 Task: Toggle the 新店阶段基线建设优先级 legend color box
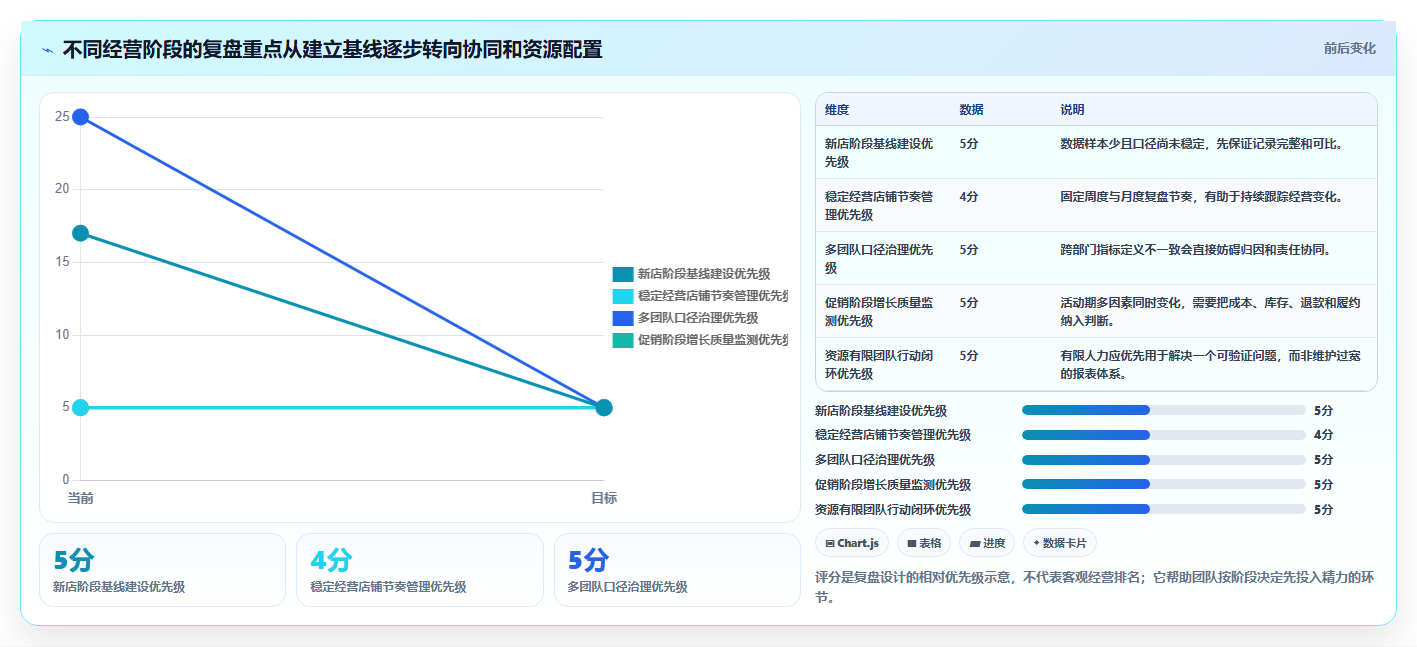coord(623,274)
